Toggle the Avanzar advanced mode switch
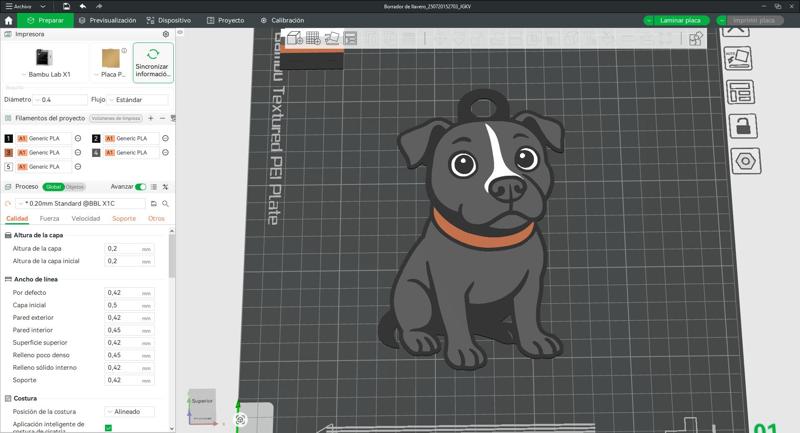The height and width of the screenshot is (433, 800). pos(140,187)
